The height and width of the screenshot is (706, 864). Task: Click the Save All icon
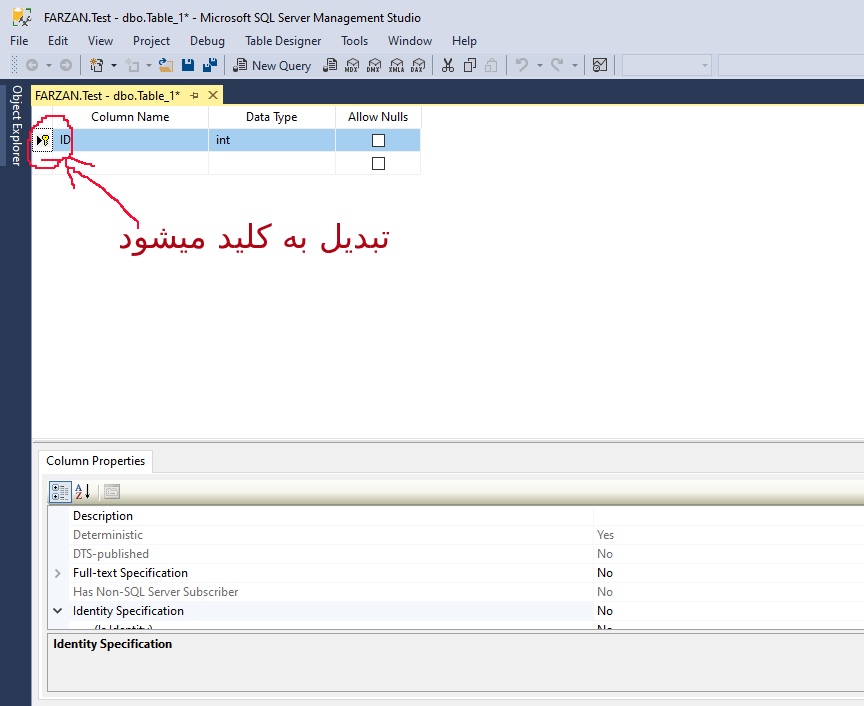(x=210, y=65)
